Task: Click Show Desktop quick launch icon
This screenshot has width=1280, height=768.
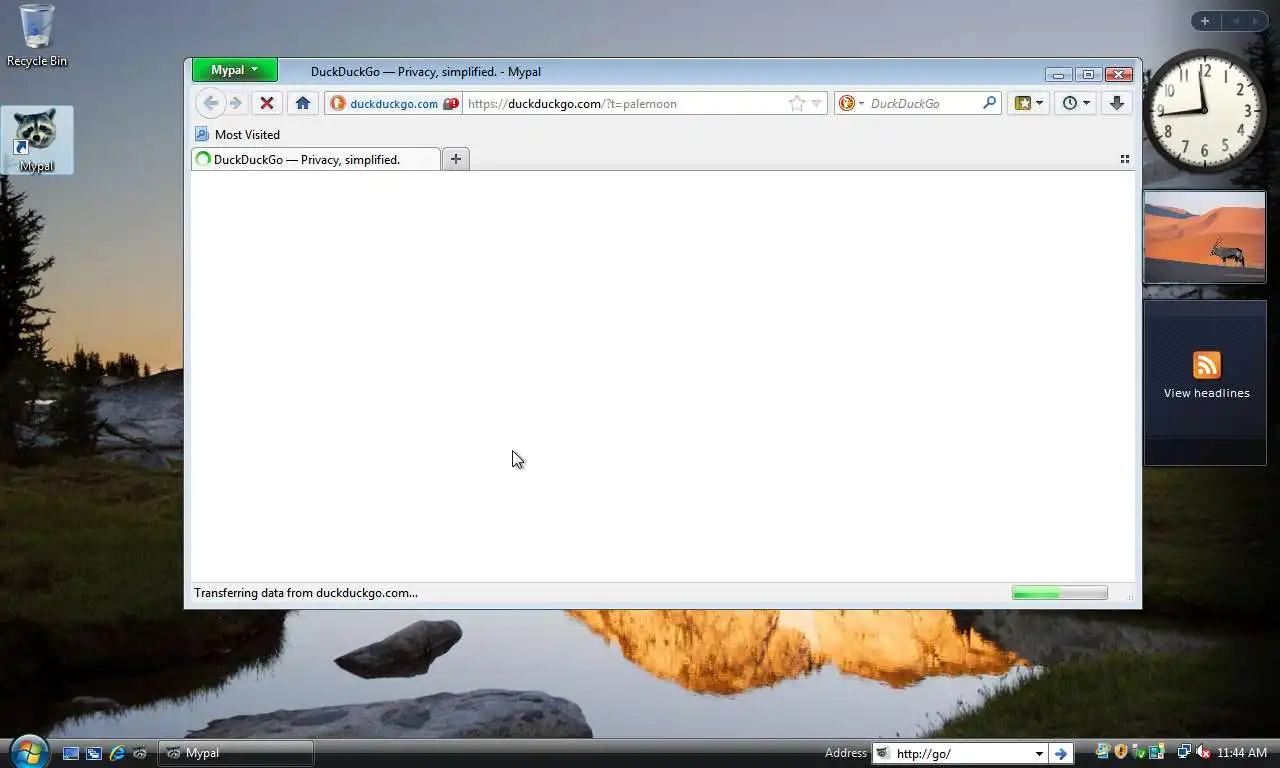Action: 71,753
